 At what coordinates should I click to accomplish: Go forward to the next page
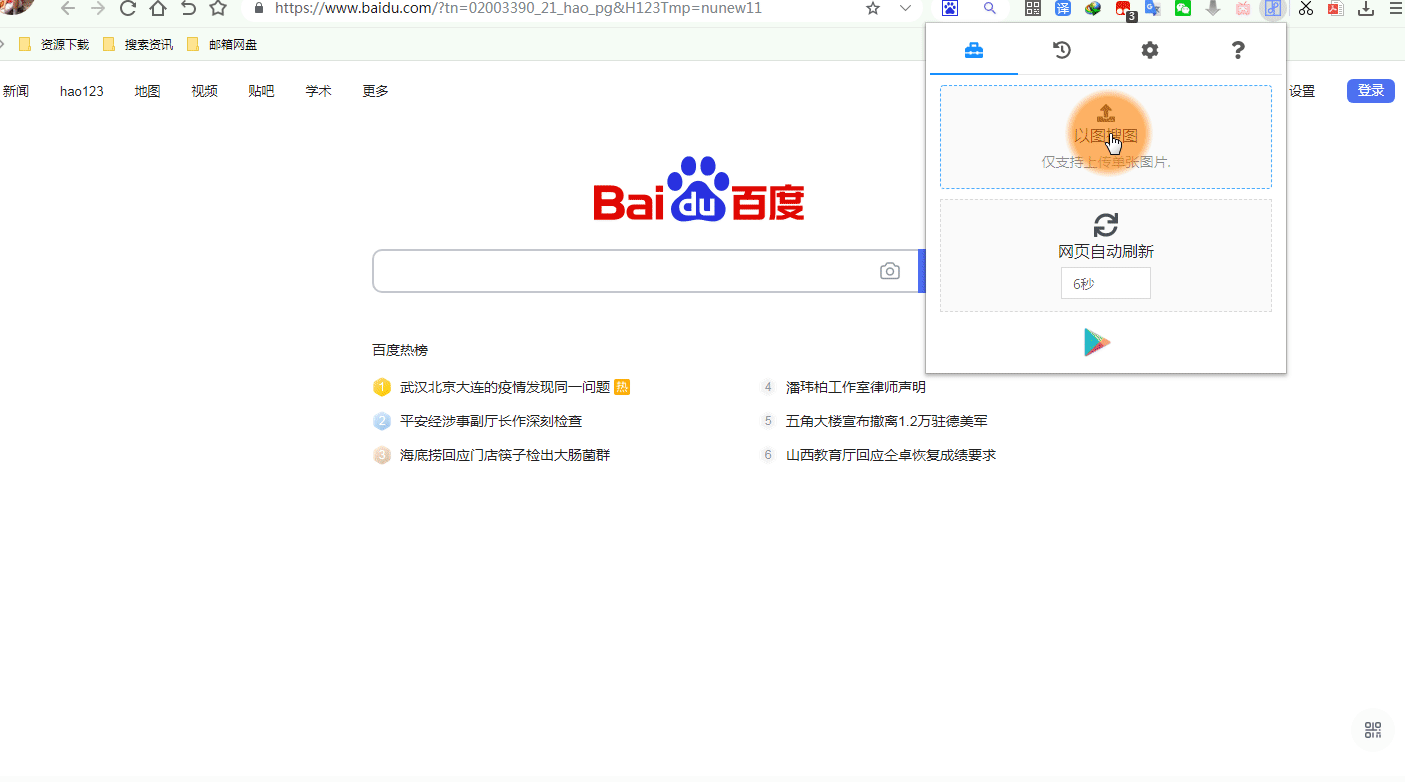[98, 9]
